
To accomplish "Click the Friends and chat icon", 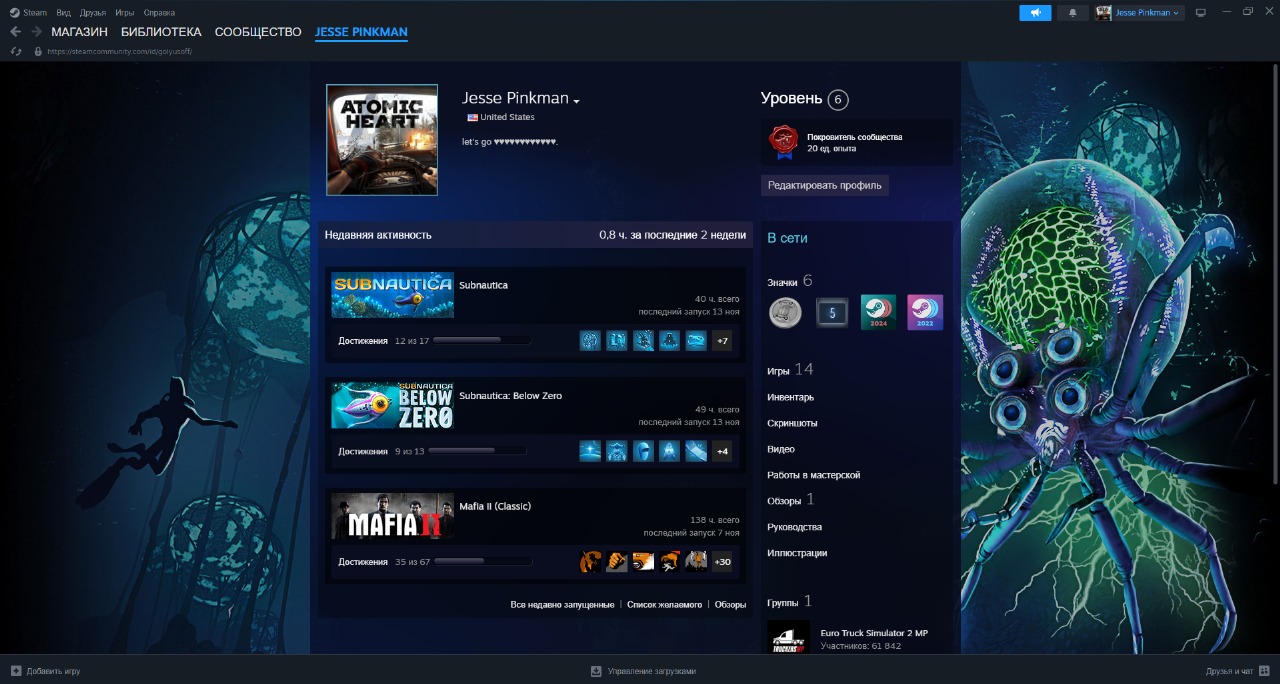I will (1264, 671).
